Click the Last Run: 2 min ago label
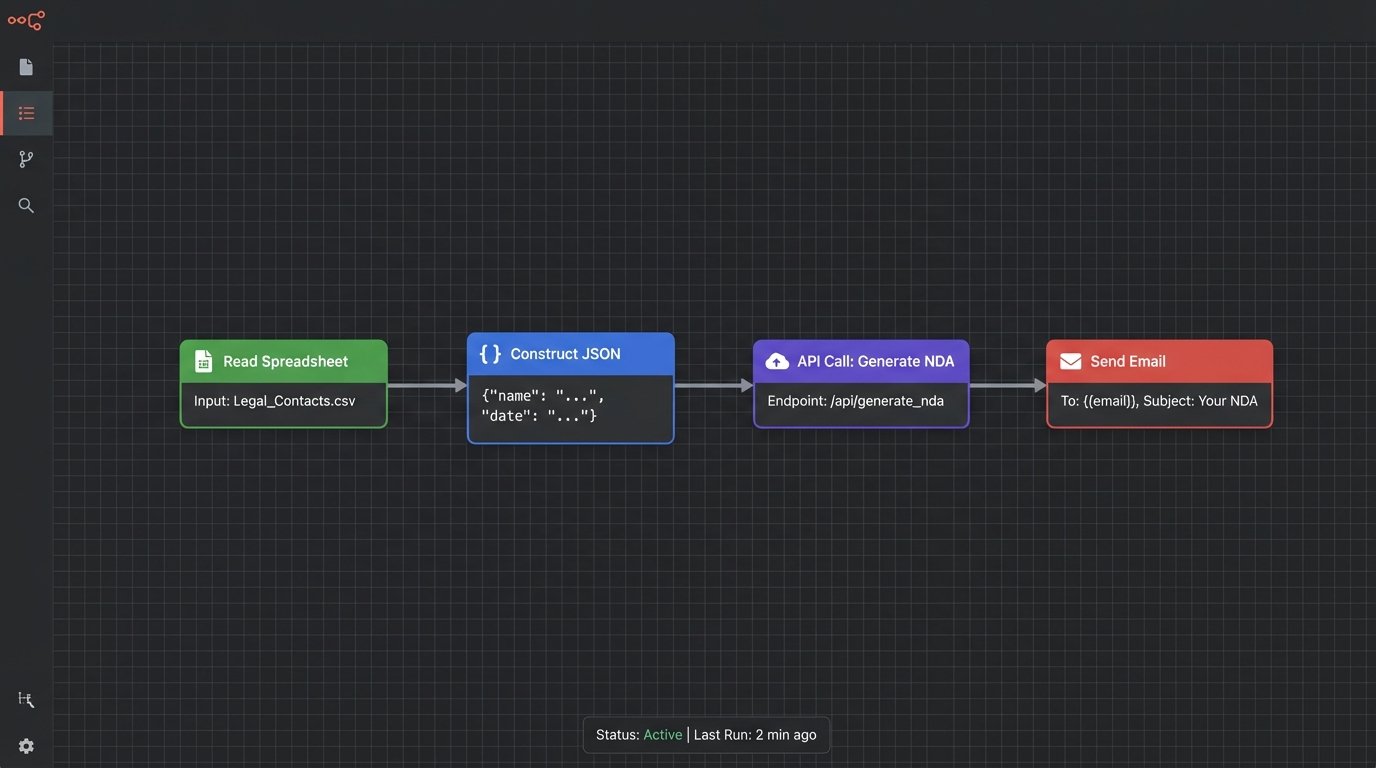This screenshot has width=1376, height=768. pyautogui.click(x=755, y=735)
